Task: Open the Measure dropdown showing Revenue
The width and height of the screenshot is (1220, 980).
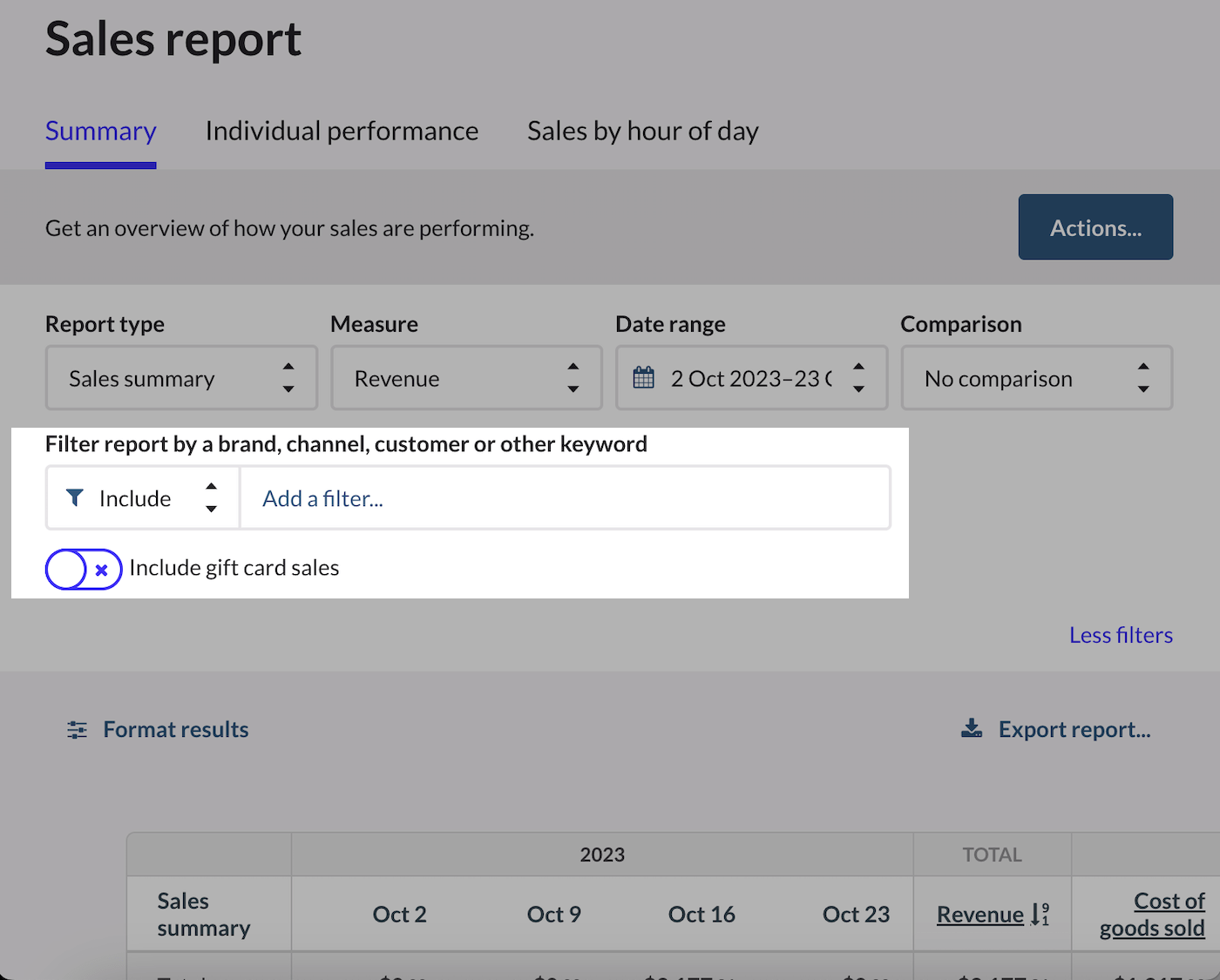Action: click(466, 378)
